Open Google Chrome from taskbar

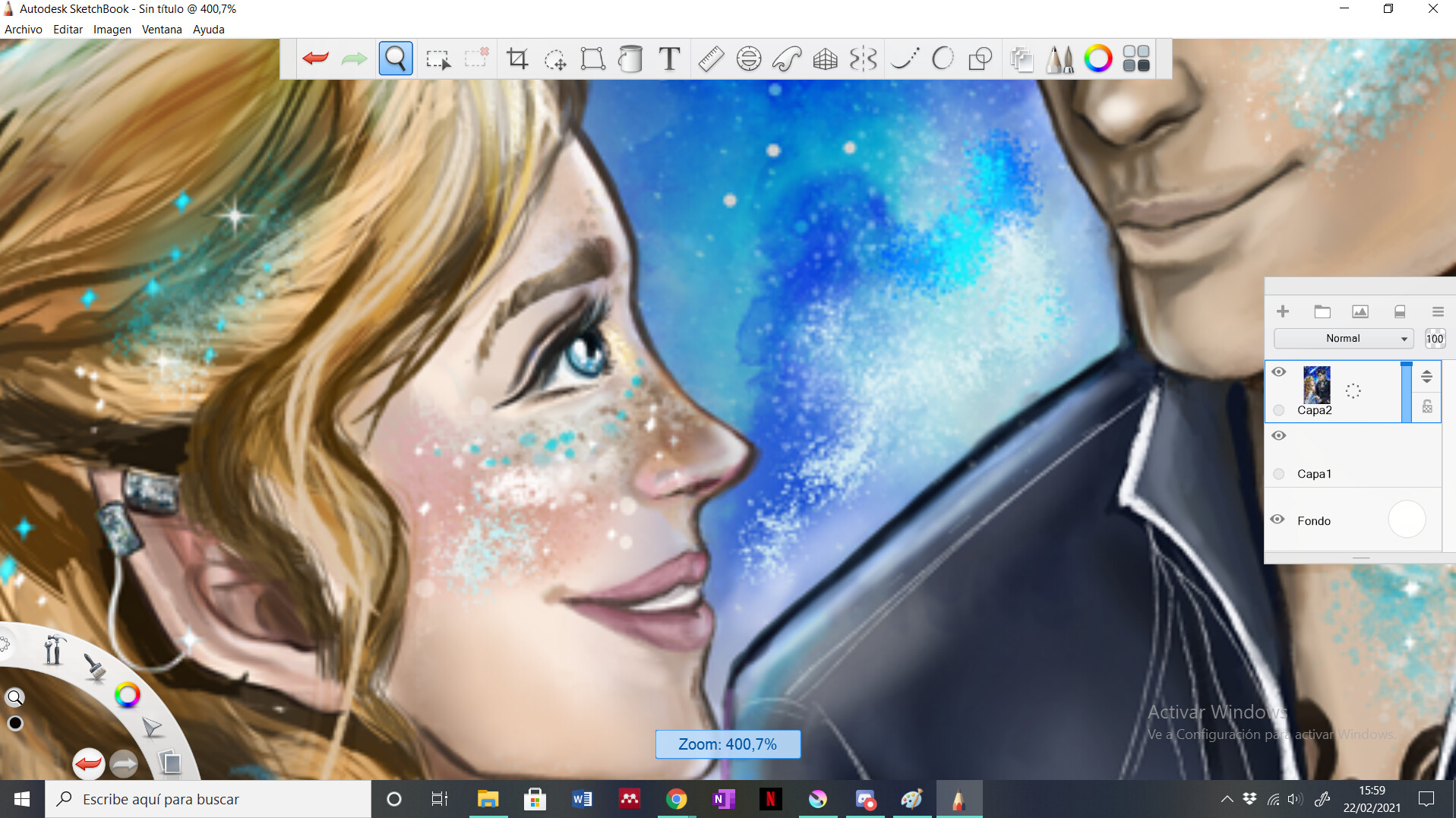click(676, 799)
